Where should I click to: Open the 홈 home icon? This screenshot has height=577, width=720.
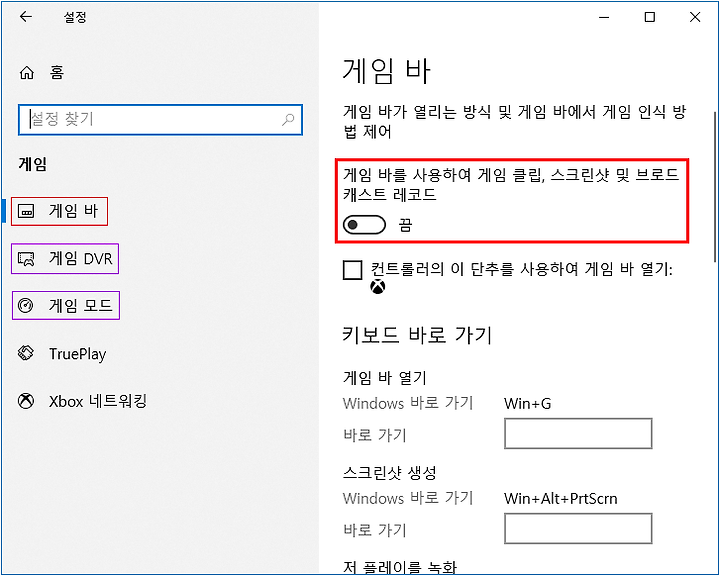[27, 73]
